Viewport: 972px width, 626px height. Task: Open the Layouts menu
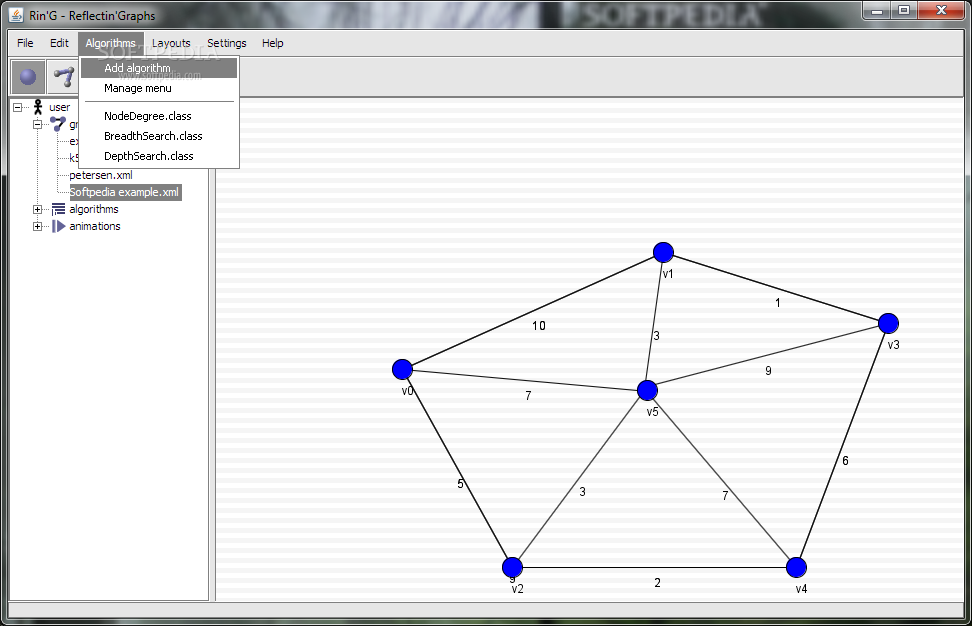coord(171,43)
